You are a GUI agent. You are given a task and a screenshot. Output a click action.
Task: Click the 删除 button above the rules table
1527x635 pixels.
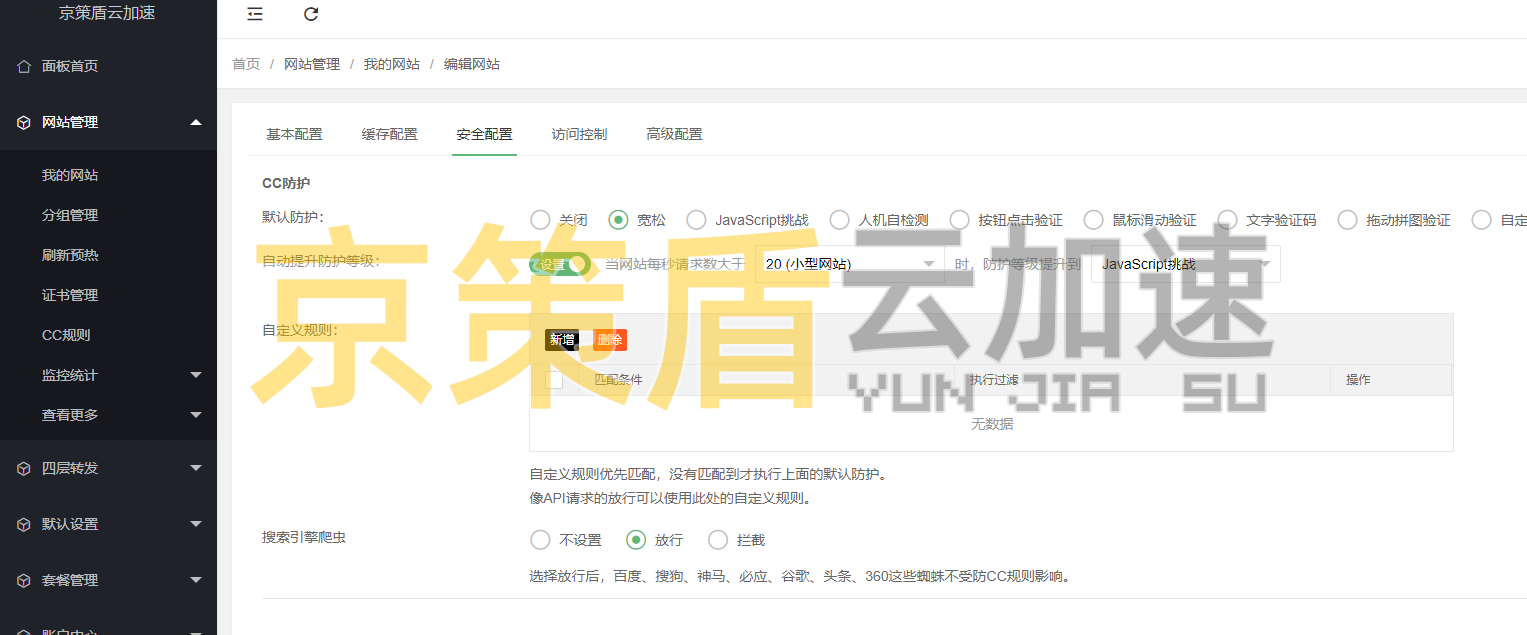pyautogui.click(x=609, y=340)
